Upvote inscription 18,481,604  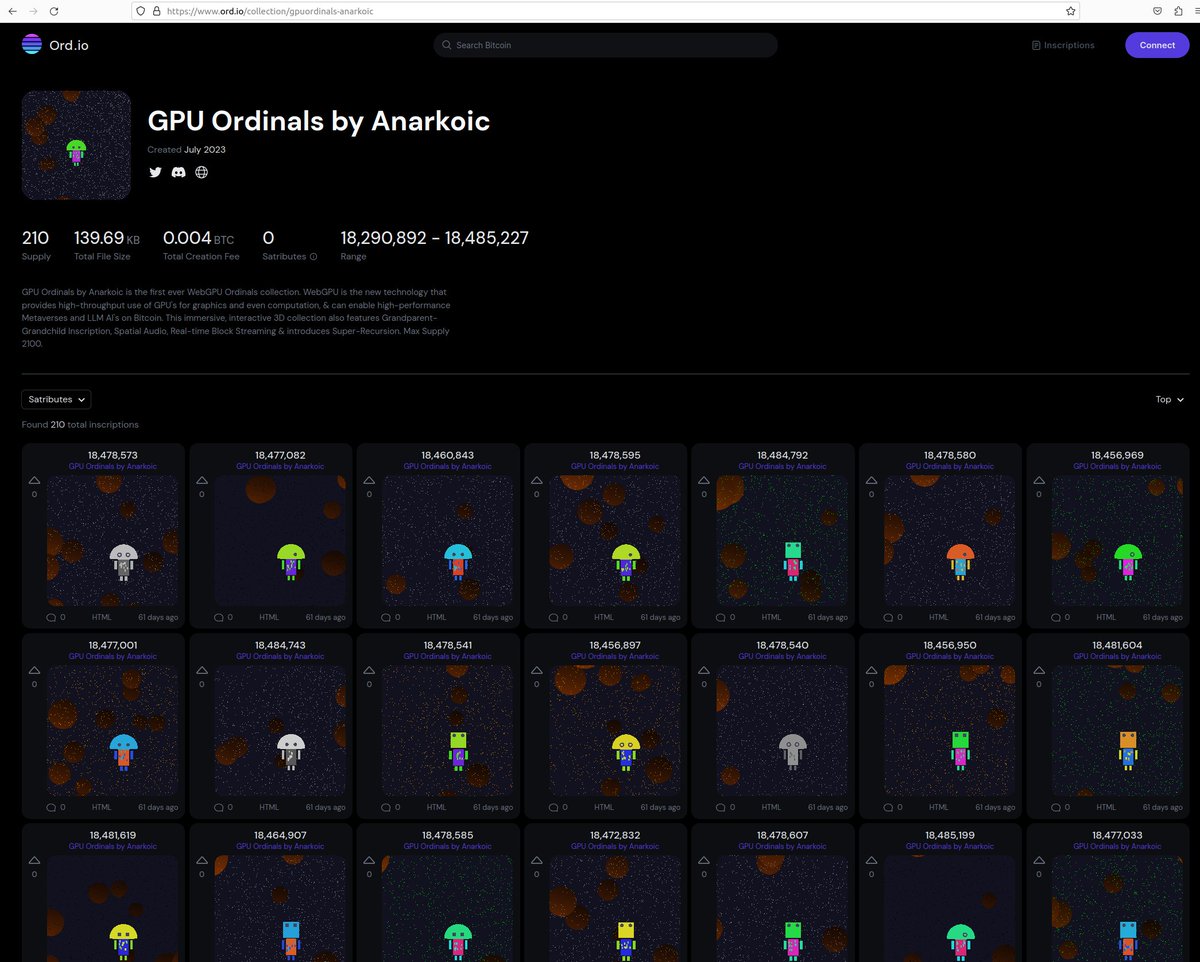(x=1039, y=671)
